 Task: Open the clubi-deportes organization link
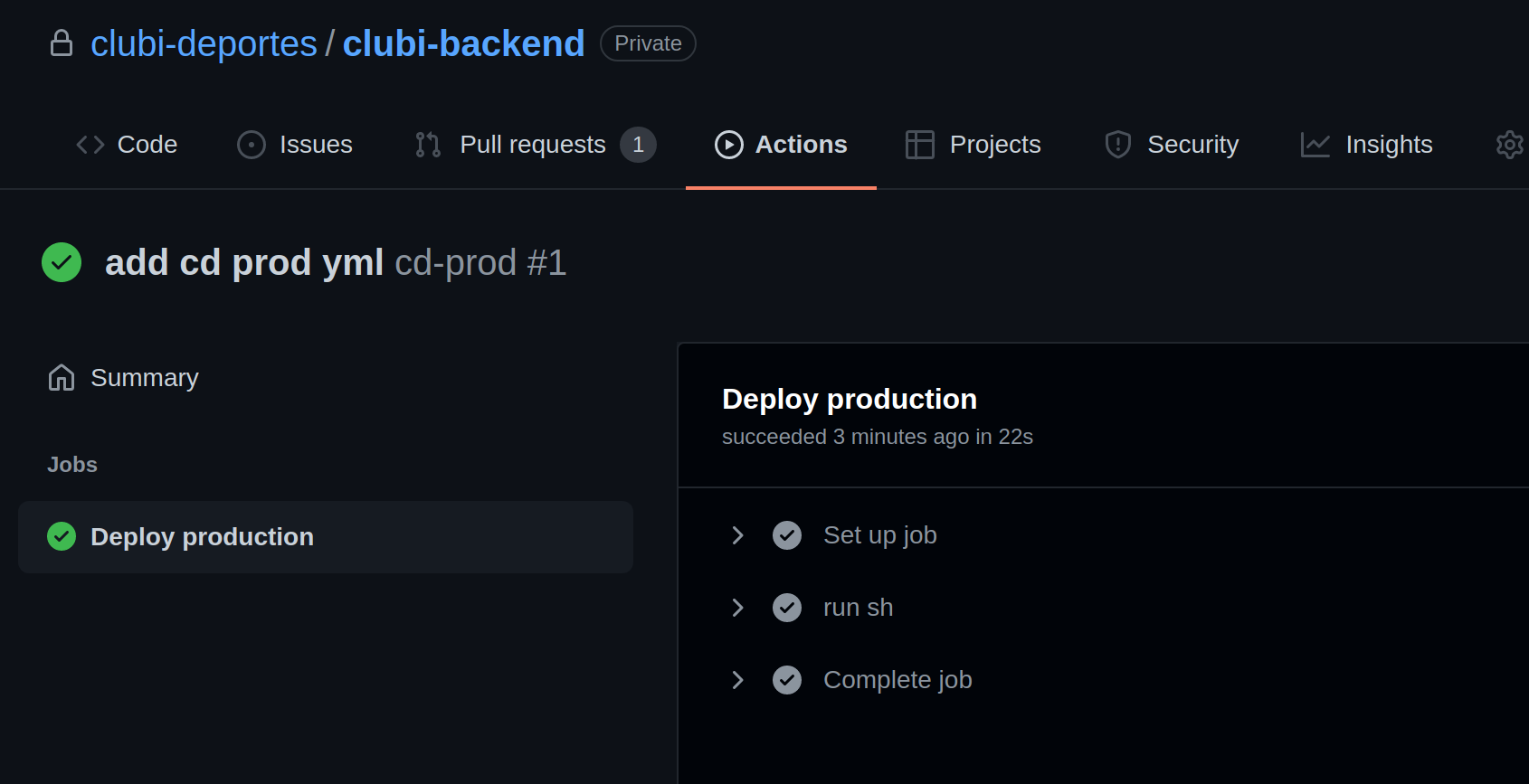204,43
